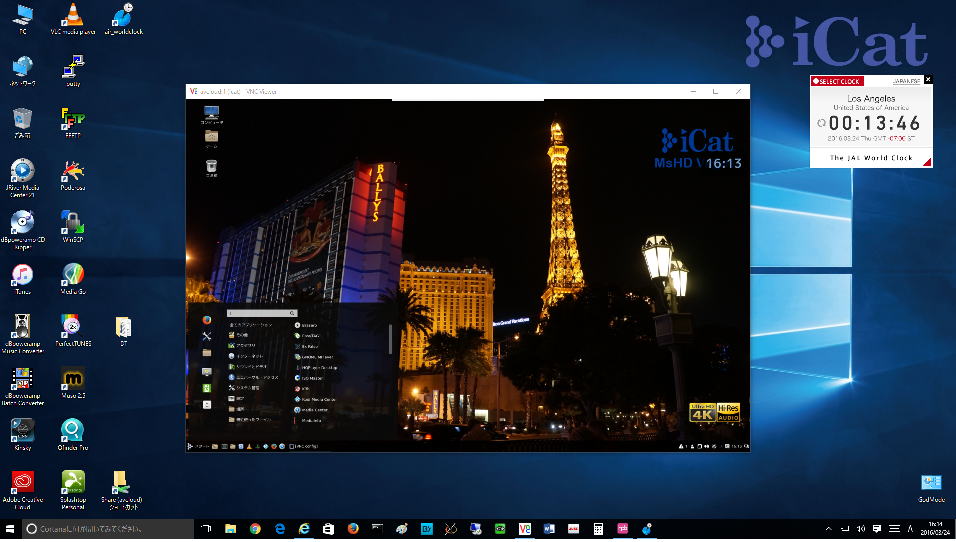
Task: Open Task View on the taskbar
Action: (206, 529)
